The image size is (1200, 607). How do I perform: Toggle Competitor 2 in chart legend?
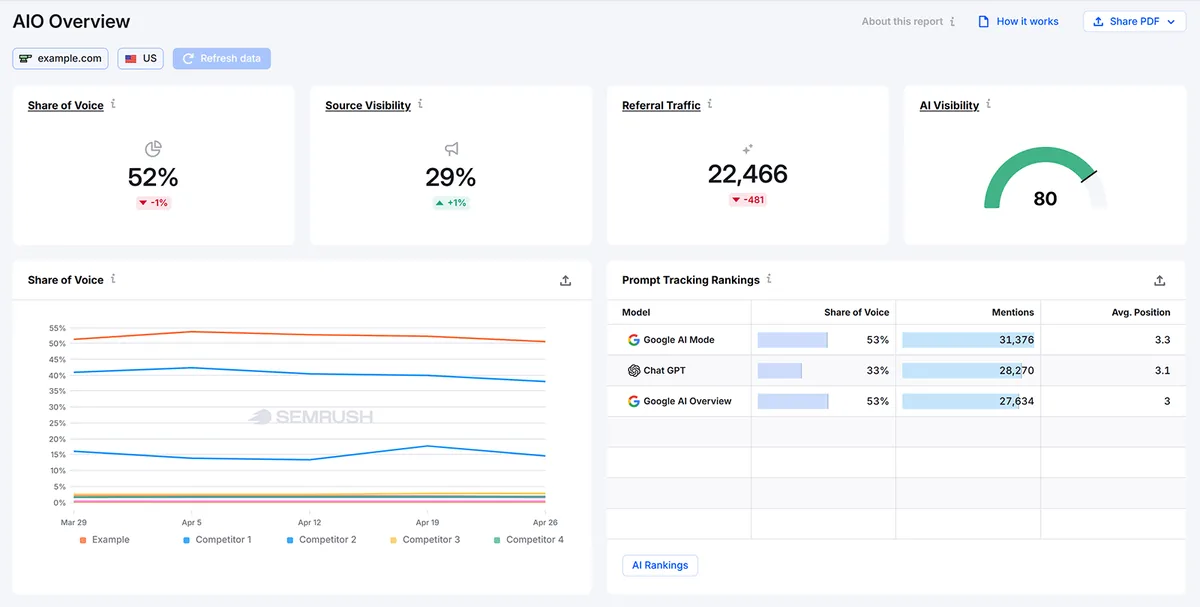tap(321, 540)
